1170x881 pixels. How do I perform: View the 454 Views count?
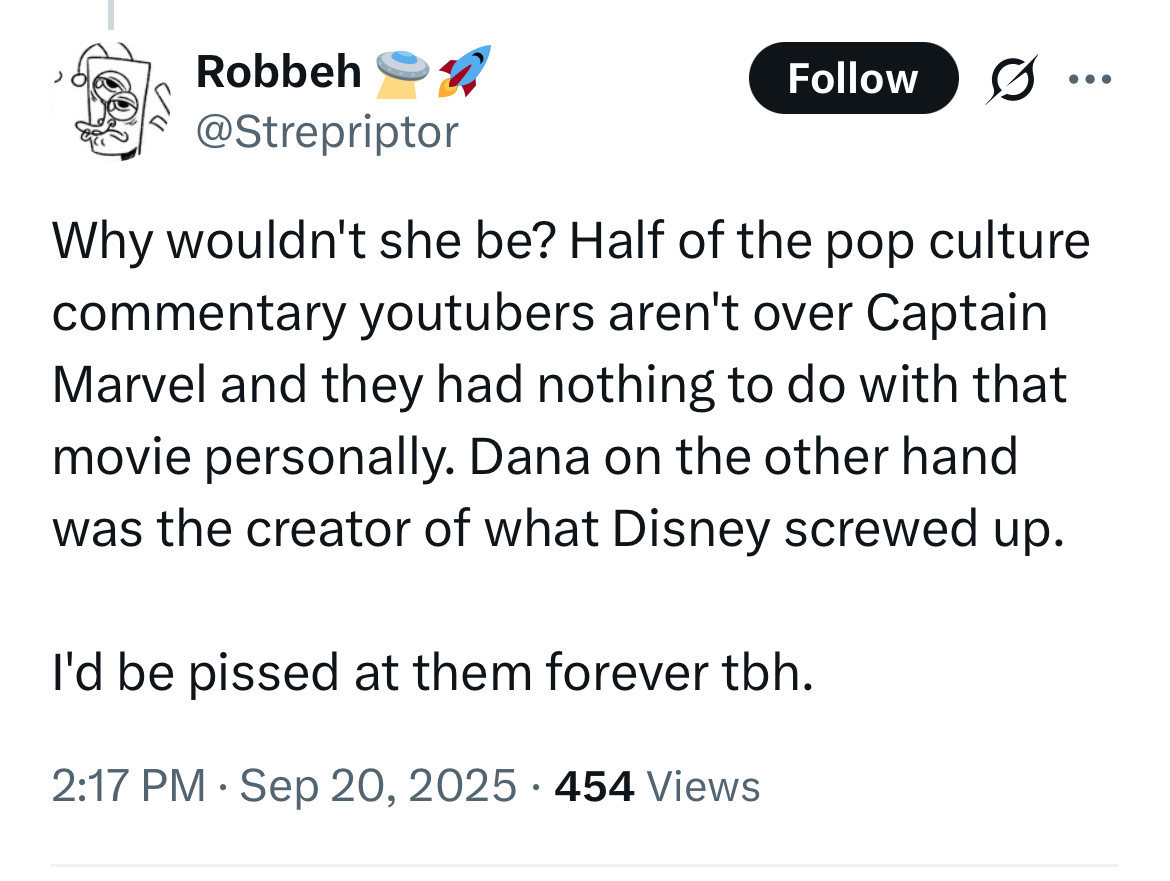(x=657, y=786)
